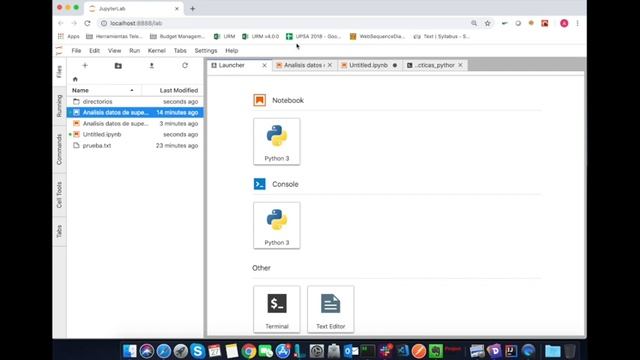Screen dimensions: 640x360
Task: Switch to the Analisis datos notebook tab
Action: pos(304,65)
